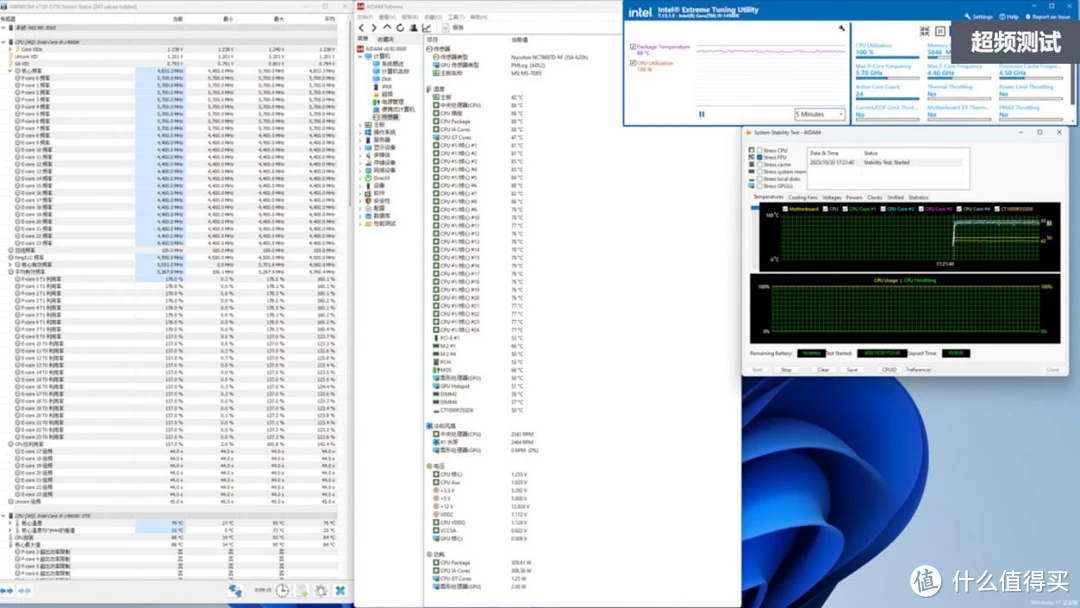
Task: Enable Stress CPU checkbox
Action: point(760,150)
